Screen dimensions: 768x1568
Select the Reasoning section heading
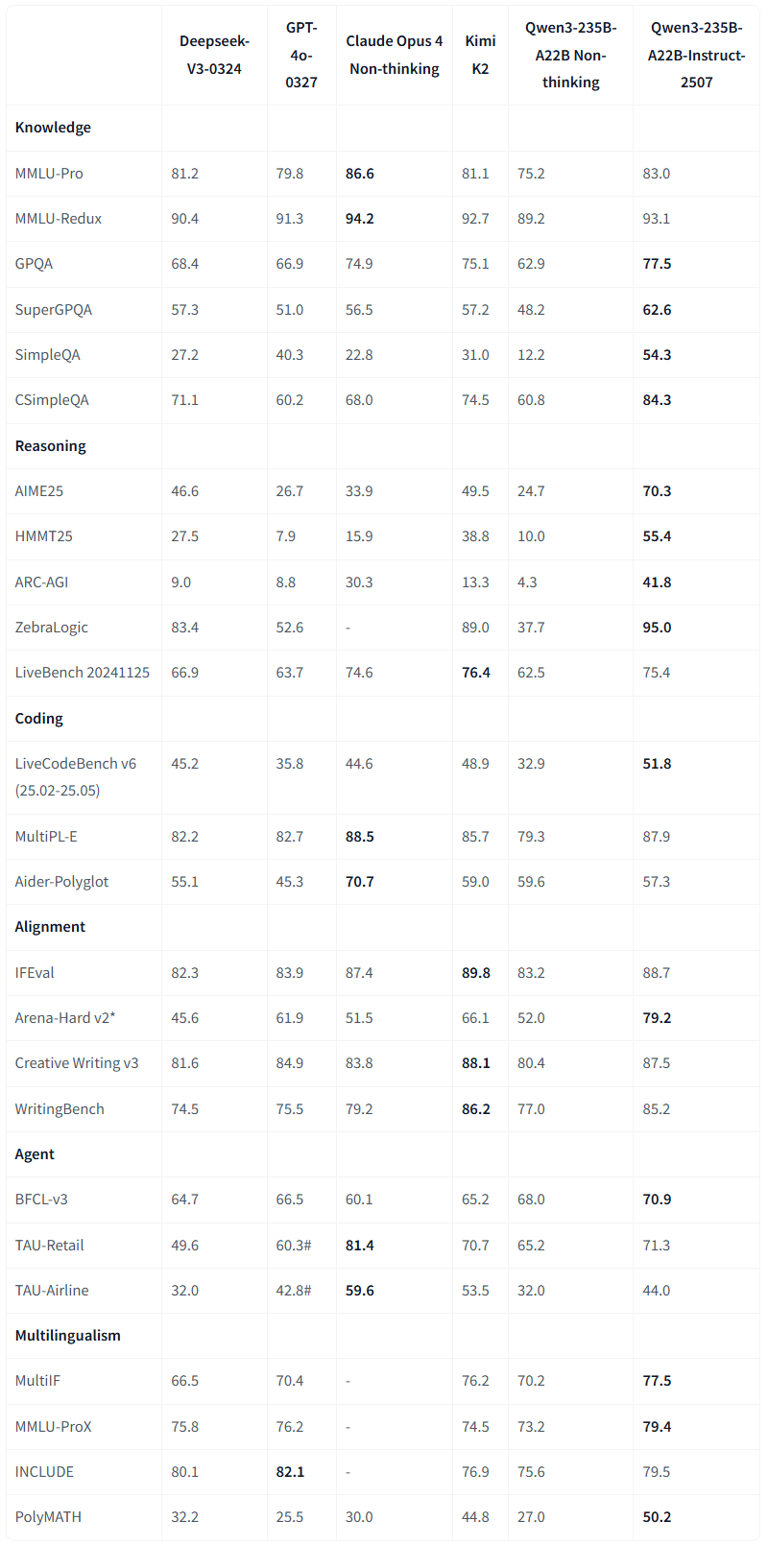50,446
